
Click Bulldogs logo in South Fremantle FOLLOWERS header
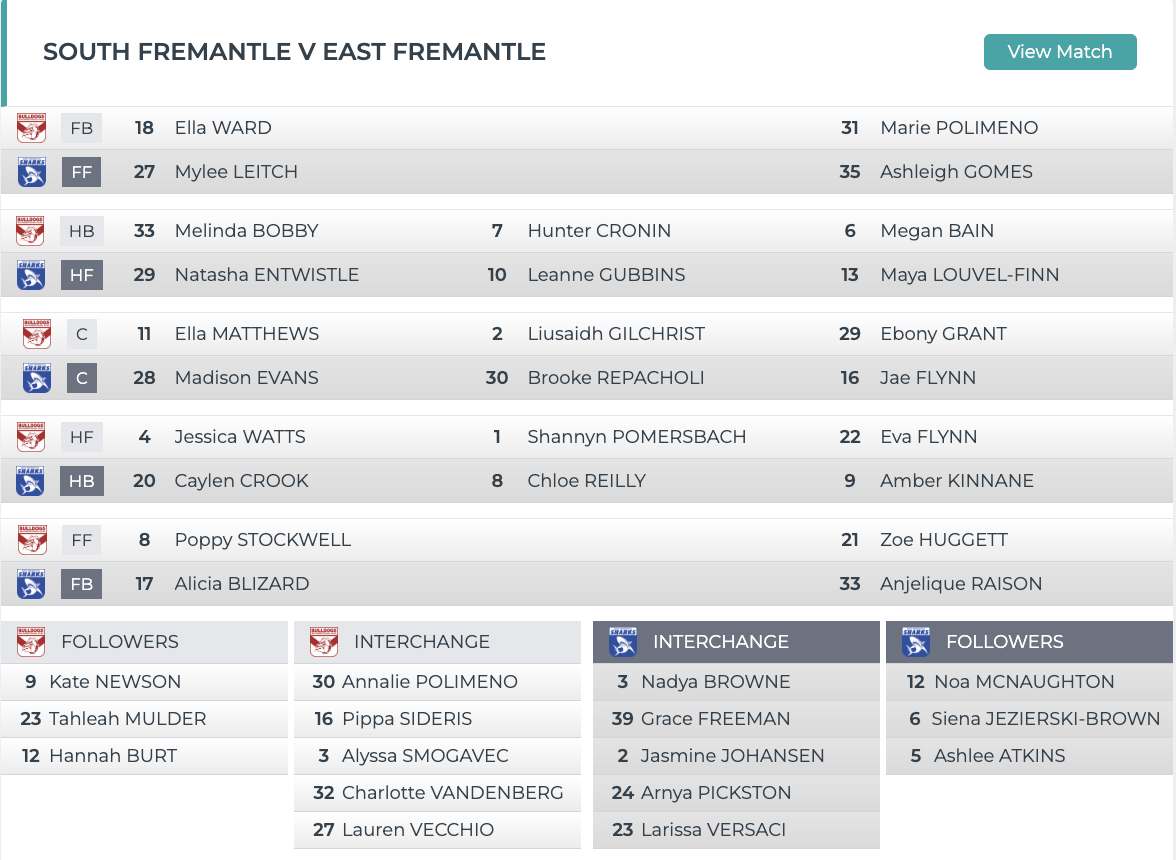(32, 642)
